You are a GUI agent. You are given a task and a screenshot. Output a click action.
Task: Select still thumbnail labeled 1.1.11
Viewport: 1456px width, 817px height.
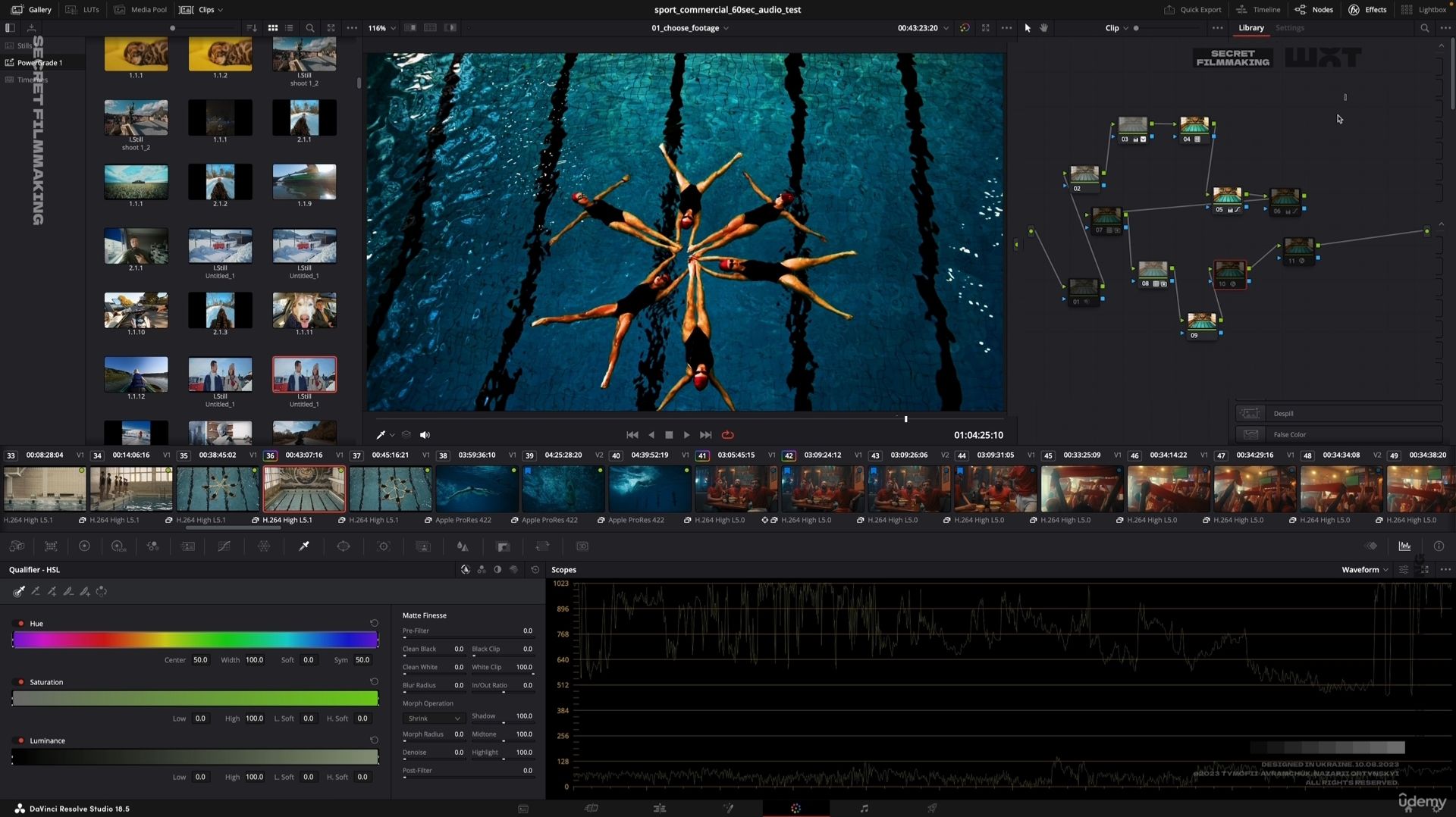[304, 311]
